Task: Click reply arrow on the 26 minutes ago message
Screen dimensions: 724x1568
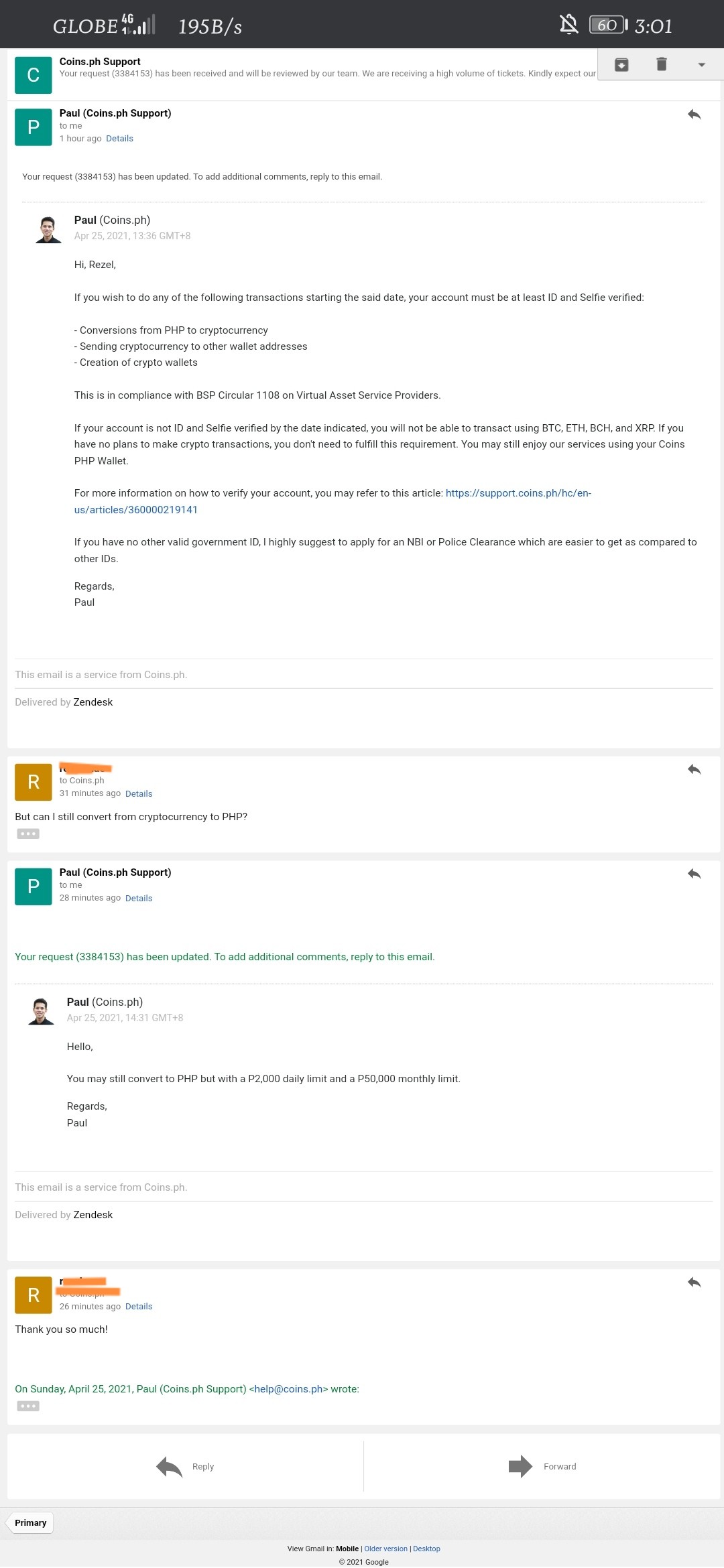Action: click(694, 1282)
